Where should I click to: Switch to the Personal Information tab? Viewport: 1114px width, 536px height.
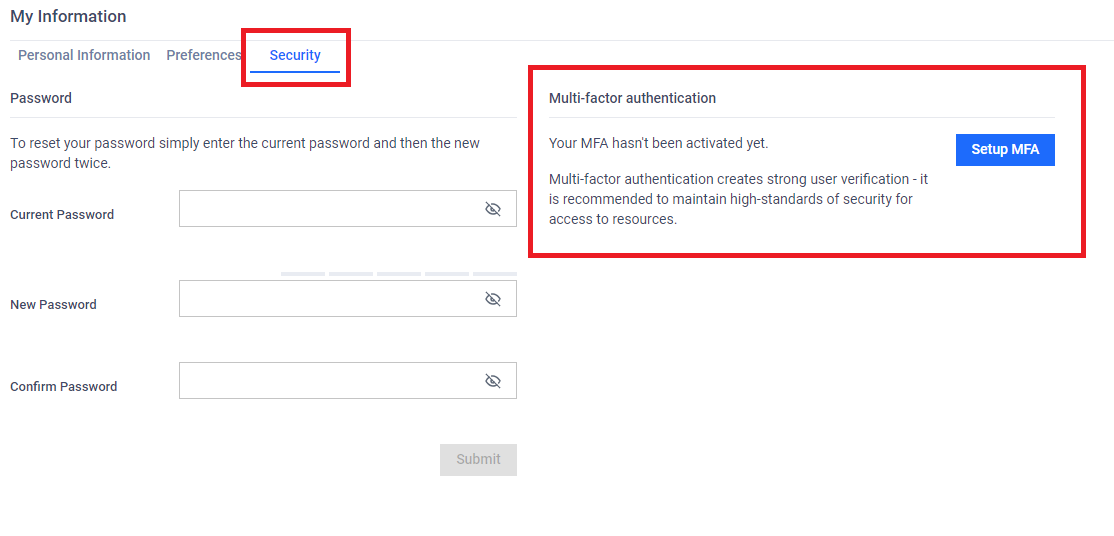84,55
